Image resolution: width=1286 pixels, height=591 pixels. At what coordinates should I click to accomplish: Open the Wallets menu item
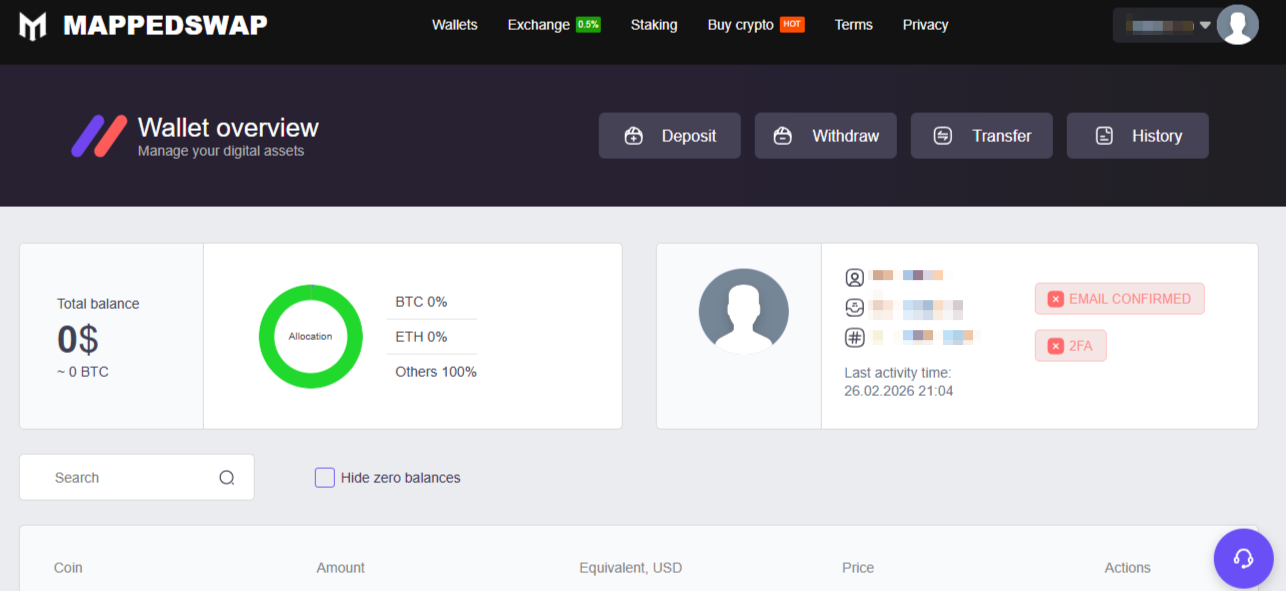coord(454,25)
